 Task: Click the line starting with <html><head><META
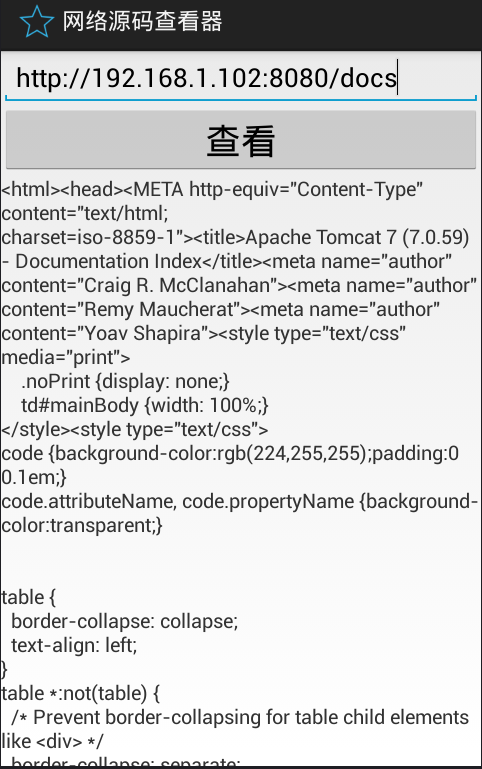[x=212, y=190]
